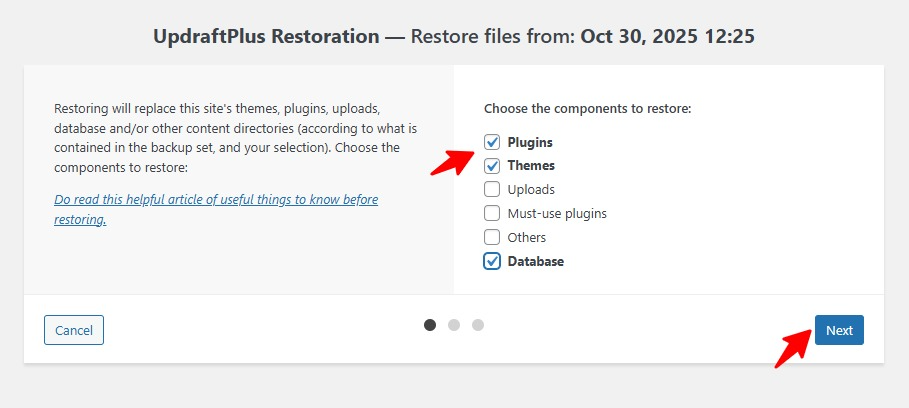Deselect the Database checkbox

pyautogui.click(x=492, y=261)
